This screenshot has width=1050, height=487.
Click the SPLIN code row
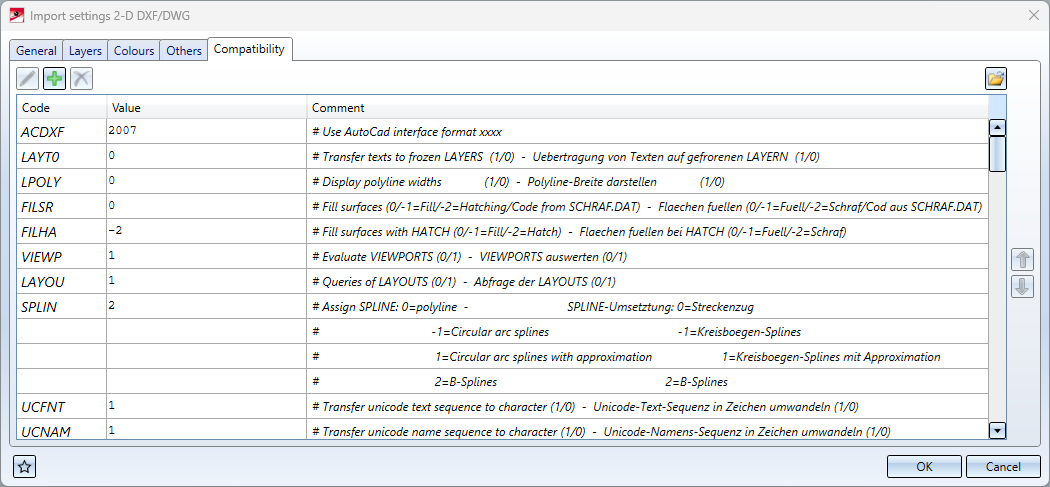(x=61, y=306)
